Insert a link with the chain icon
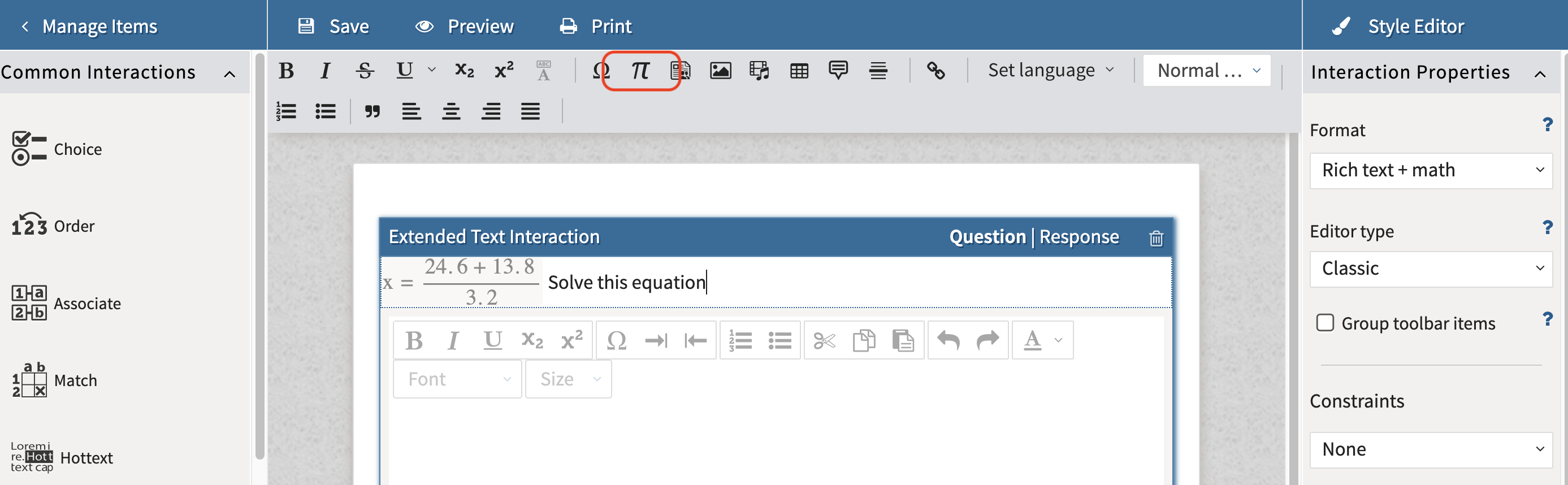The image size is (1568, 485). tap(935, 71)
